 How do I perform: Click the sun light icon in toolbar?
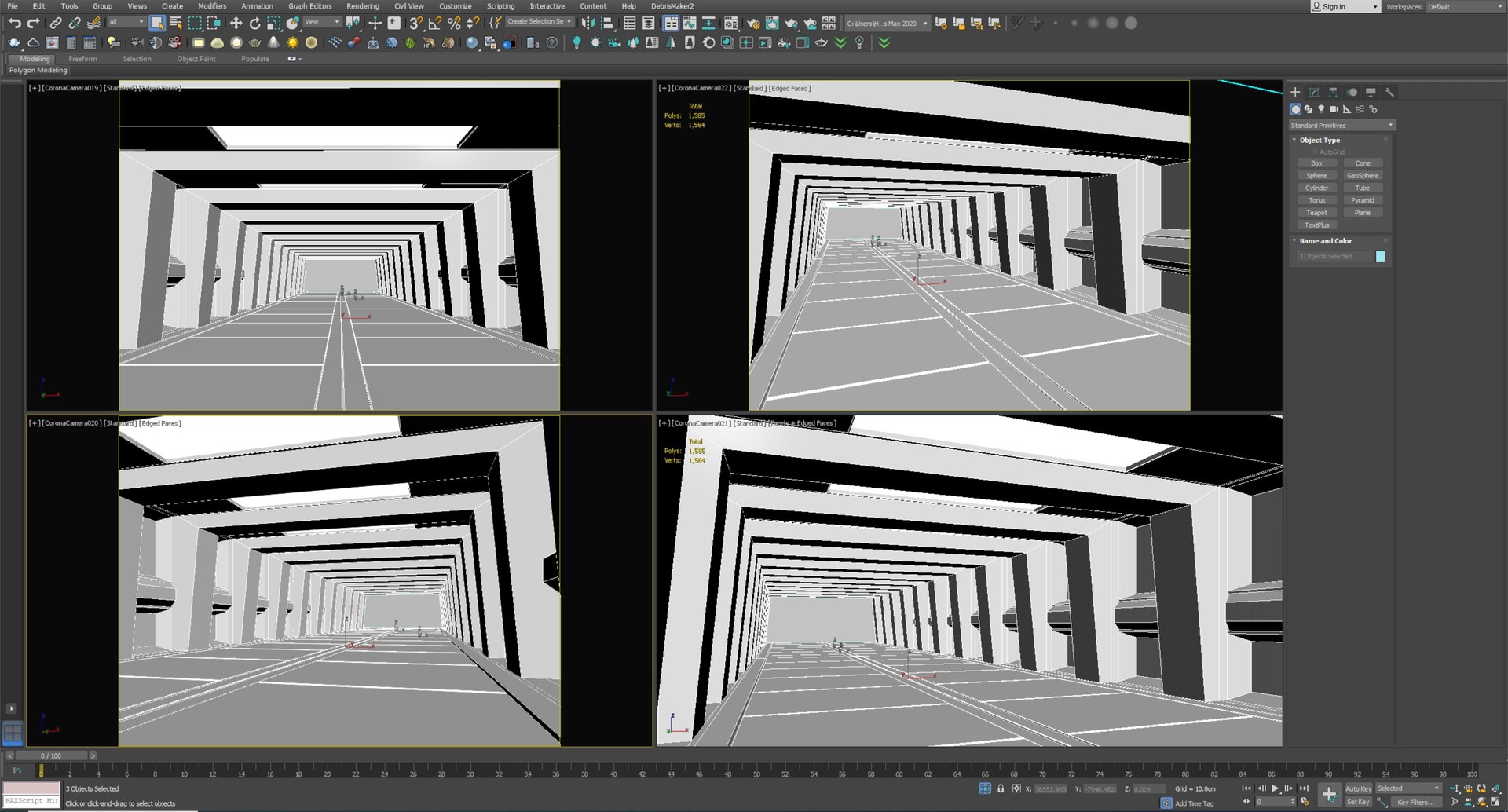click(x=292, y=42)
